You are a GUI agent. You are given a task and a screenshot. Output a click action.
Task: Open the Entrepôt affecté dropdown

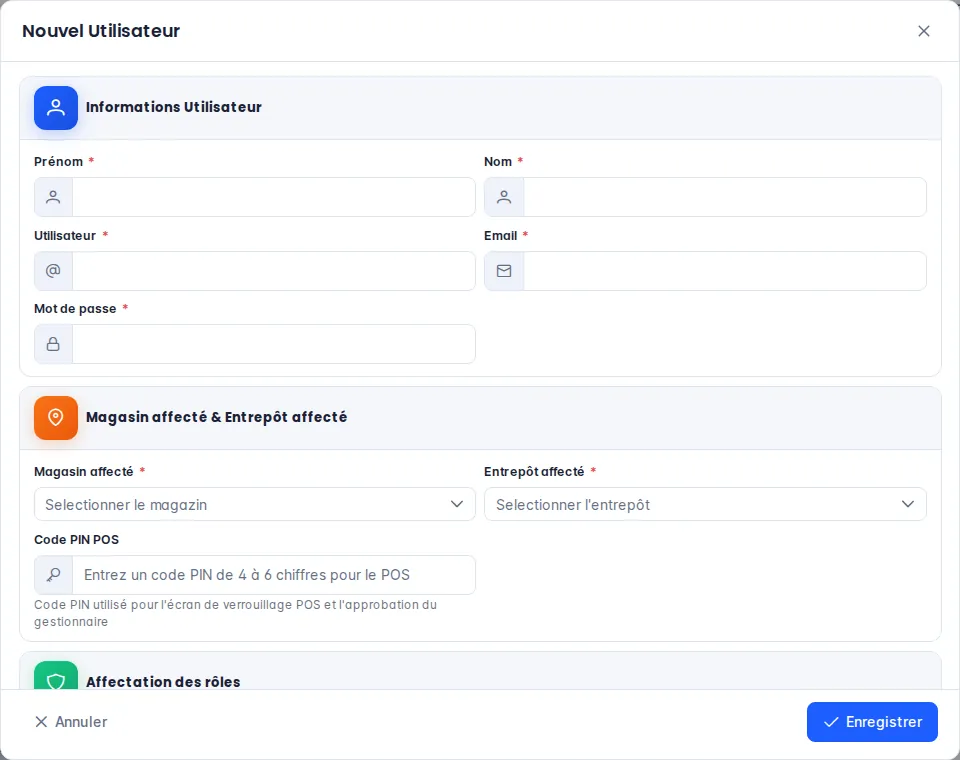pyautogui.click(x=705, y=504)
